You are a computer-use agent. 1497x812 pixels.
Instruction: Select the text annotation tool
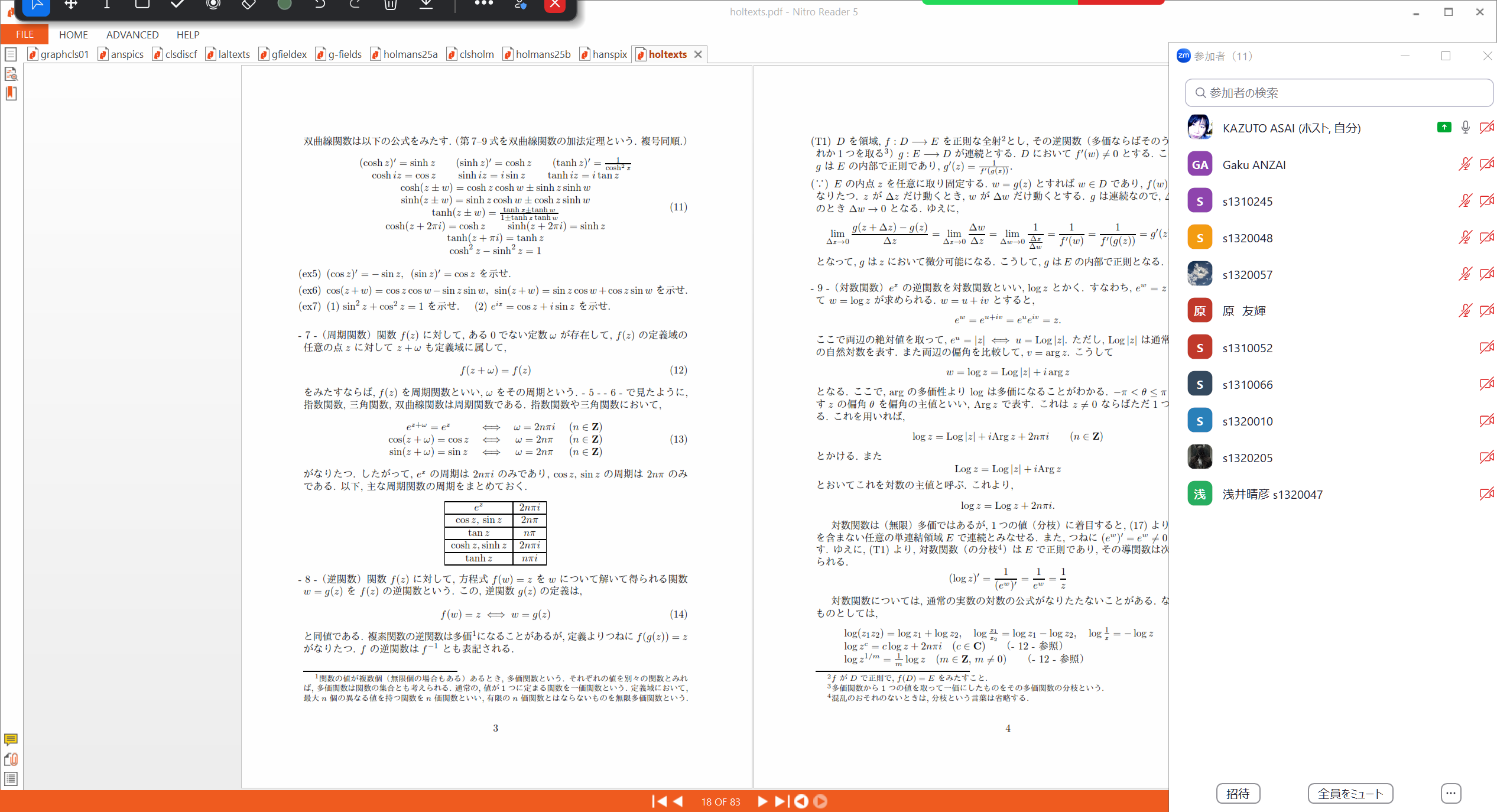point(107,5)
